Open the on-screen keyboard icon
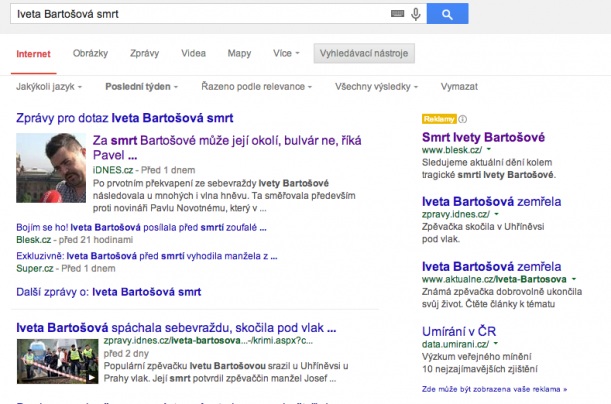This screenshot has width=611, height=404. pos(395,14)
